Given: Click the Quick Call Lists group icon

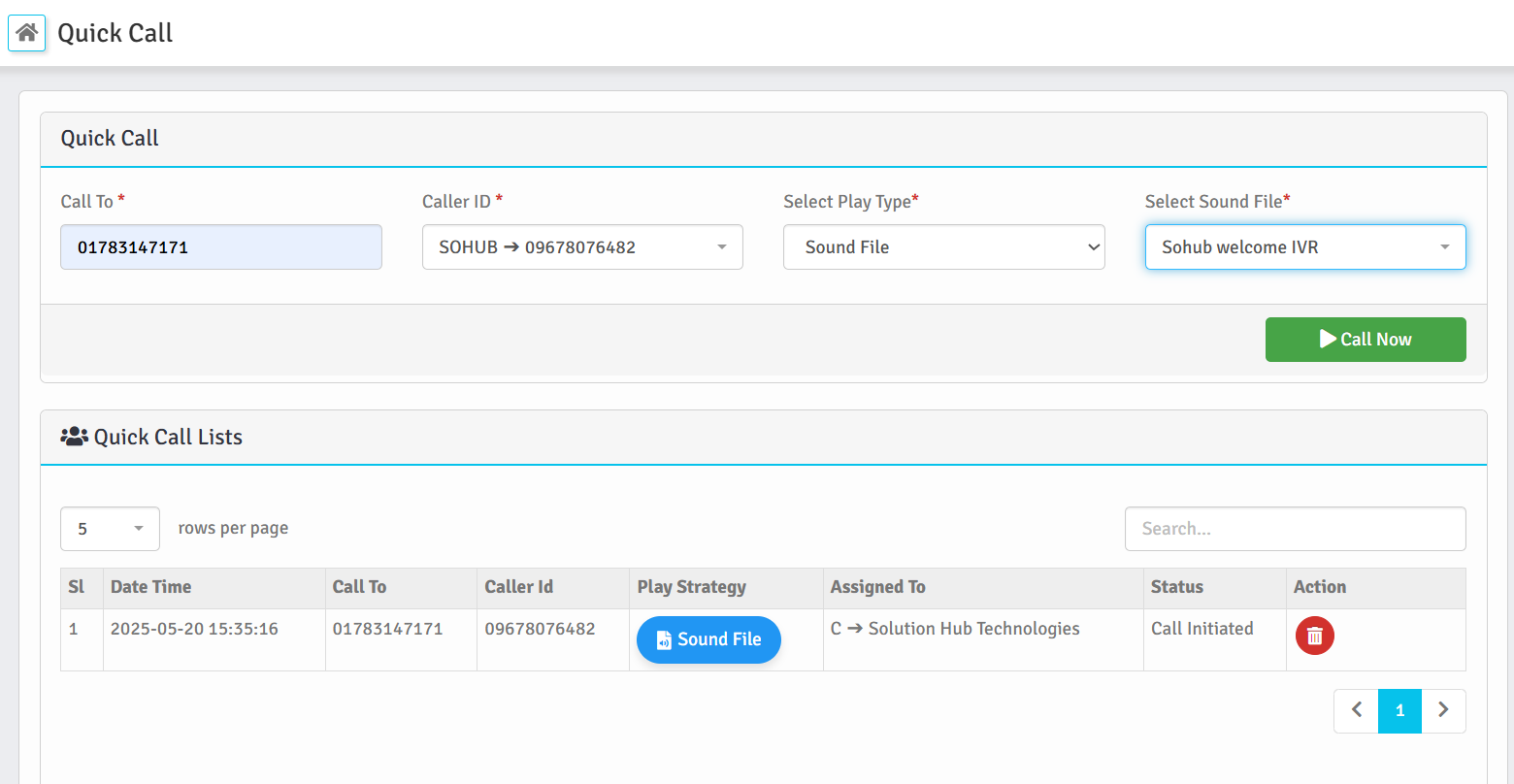Looking at the screenshot, I should 74,437.
